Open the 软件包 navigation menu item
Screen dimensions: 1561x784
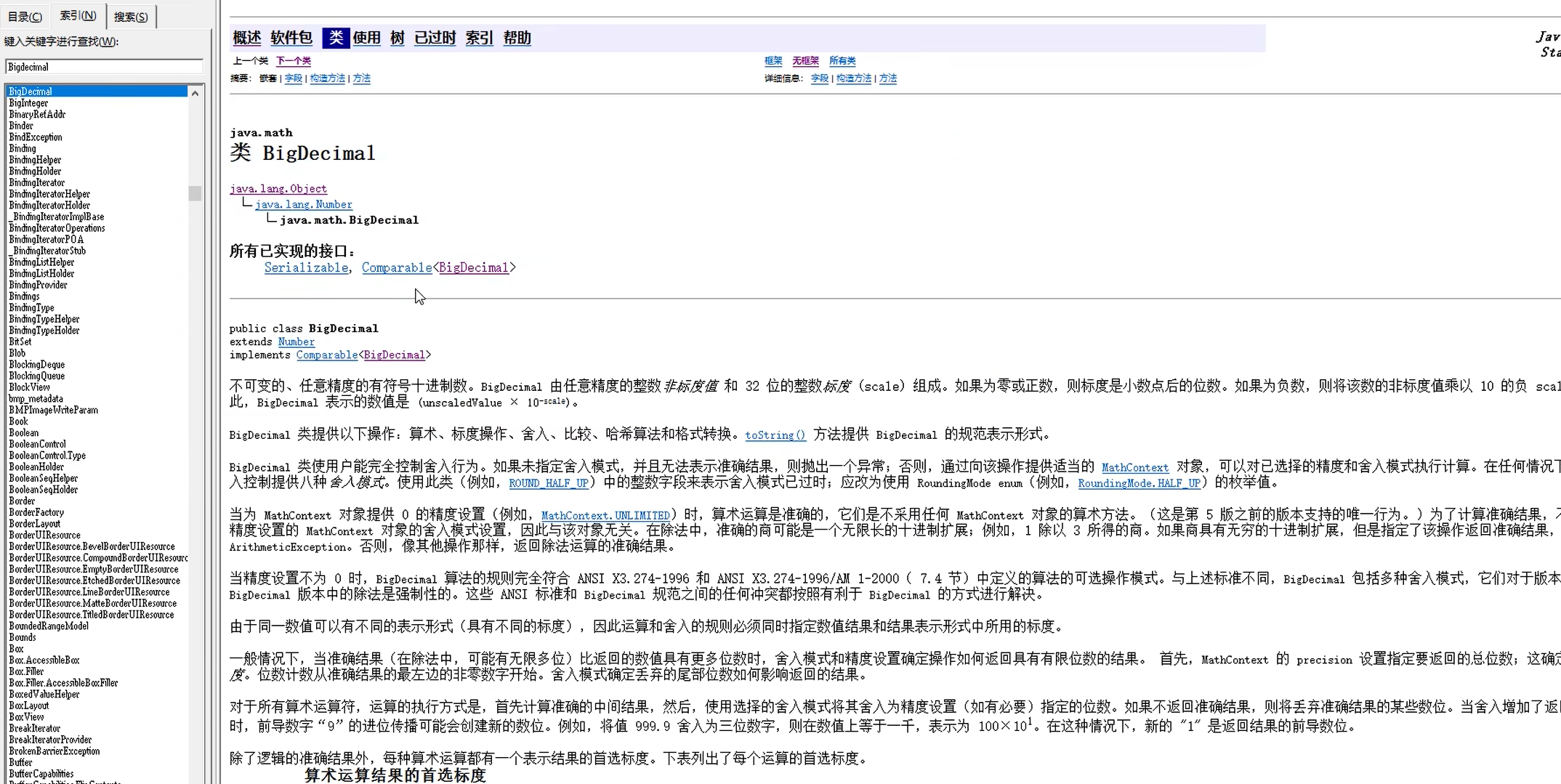pos(291,38)
